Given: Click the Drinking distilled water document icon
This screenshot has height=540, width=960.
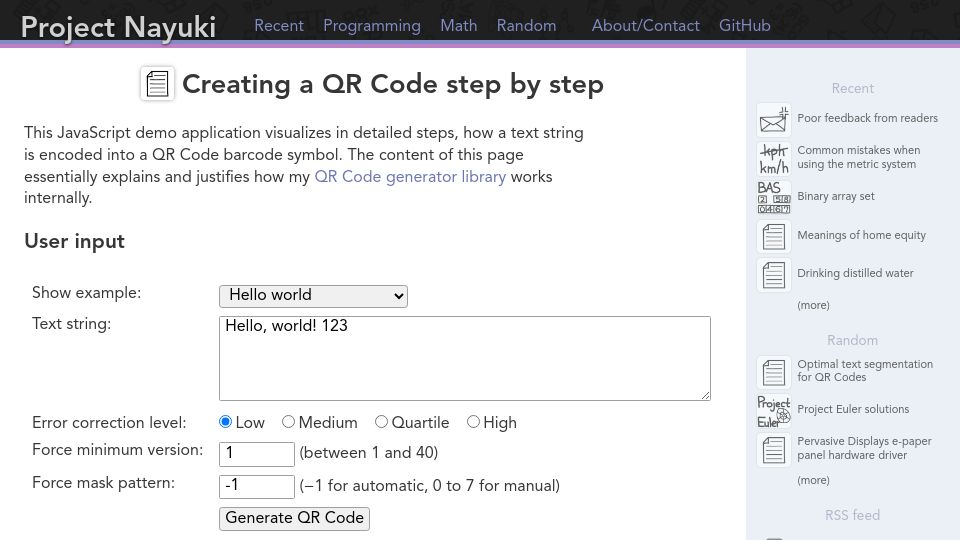Looking at the screenshot, I should click(x=774, y=275).
